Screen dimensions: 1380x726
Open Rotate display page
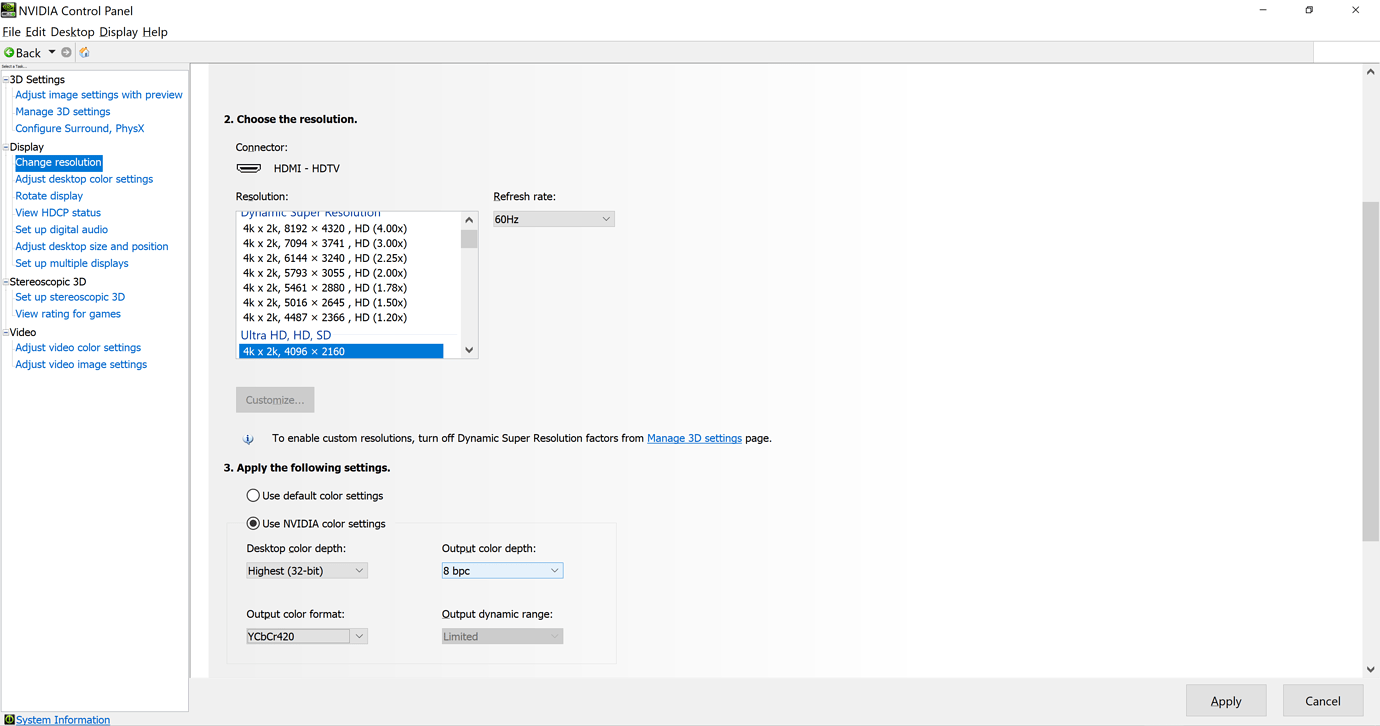[x=49, y=196]
